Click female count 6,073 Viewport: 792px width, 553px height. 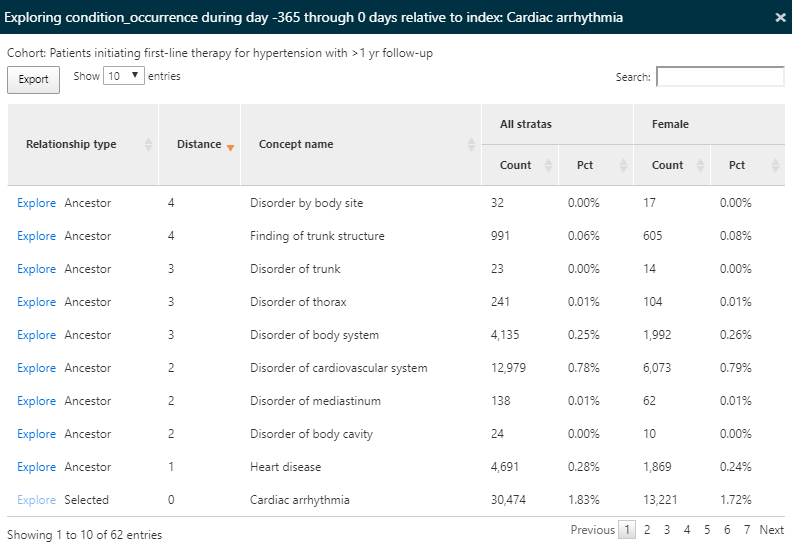pyautogui.click(x=657, y=368)
